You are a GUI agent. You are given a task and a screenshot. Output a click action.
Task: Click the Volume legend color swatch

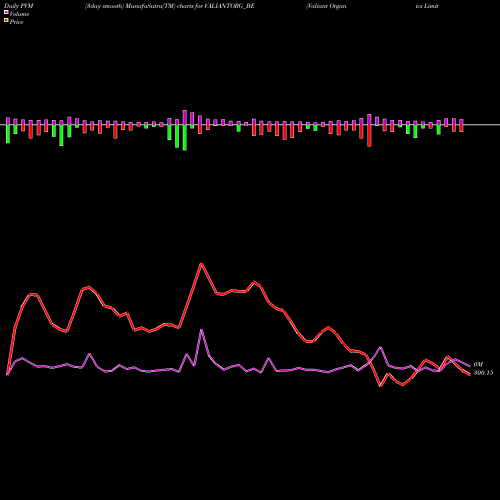(6, 12)
